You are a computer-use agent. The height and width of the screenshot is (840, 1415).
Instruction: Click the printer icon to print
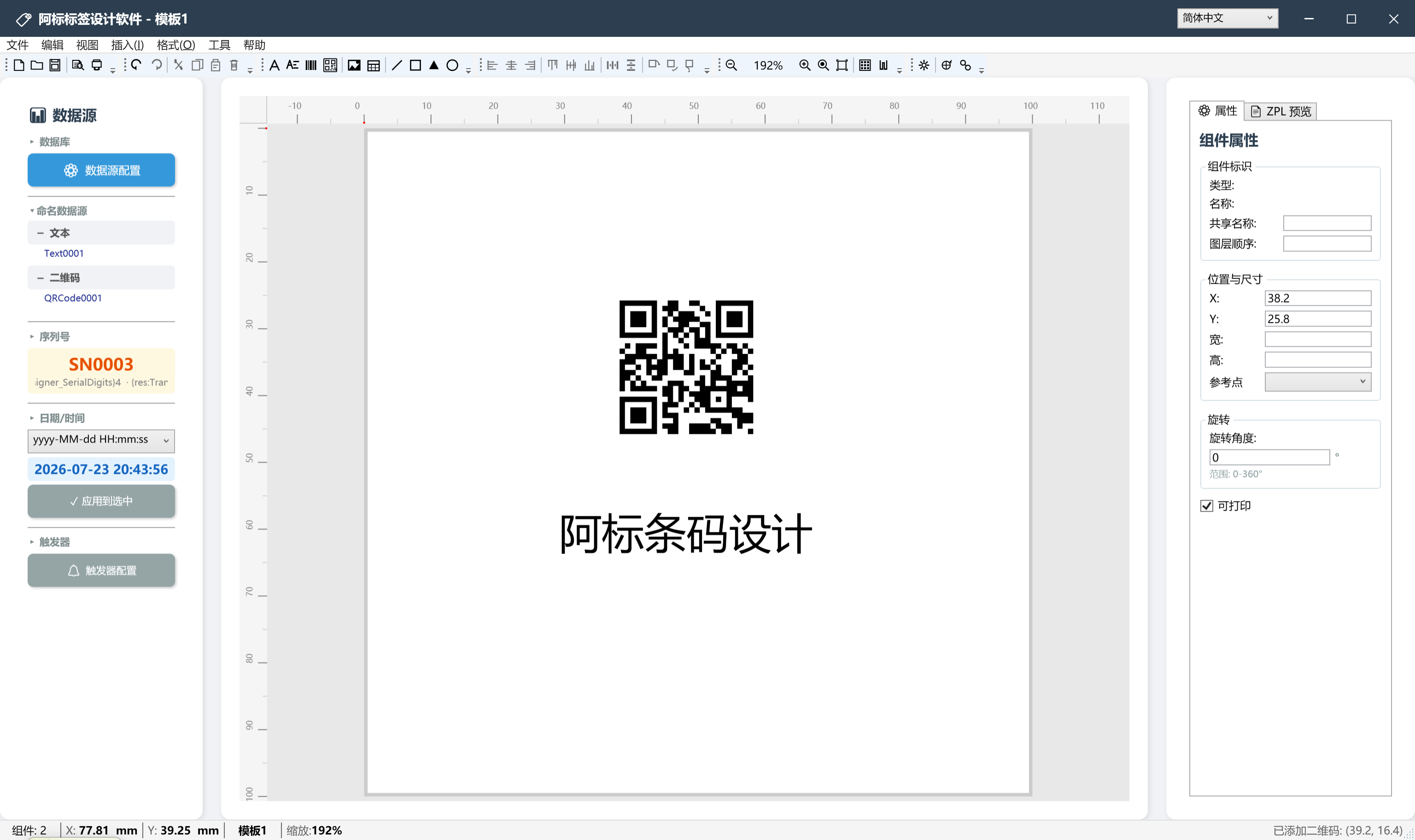tap(97, 65)
